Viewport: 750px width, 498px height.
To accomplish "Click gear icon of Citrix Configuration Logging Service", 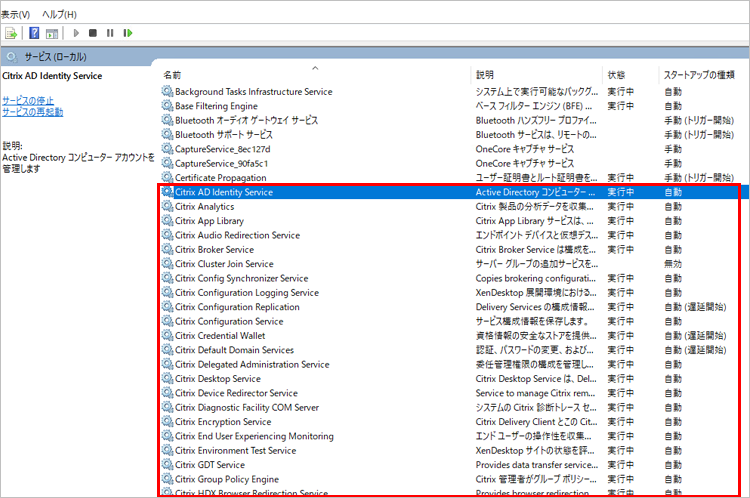I will (167, 292).
